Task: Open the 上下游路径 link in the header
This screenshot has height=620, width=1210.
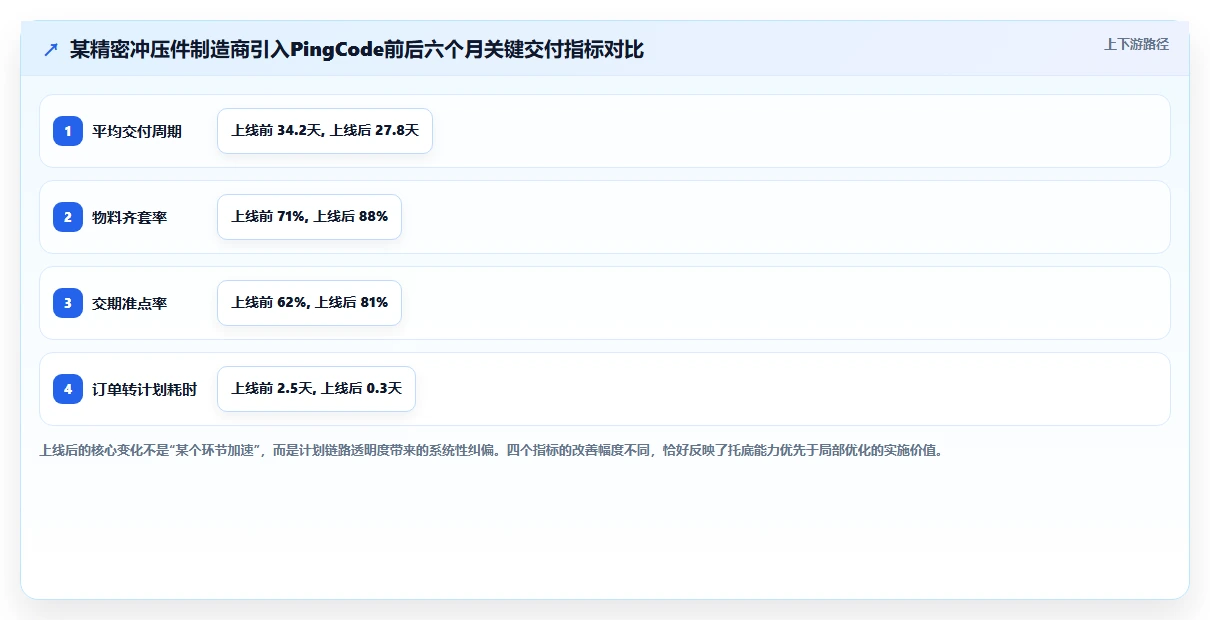Action: click(1136, 45)
